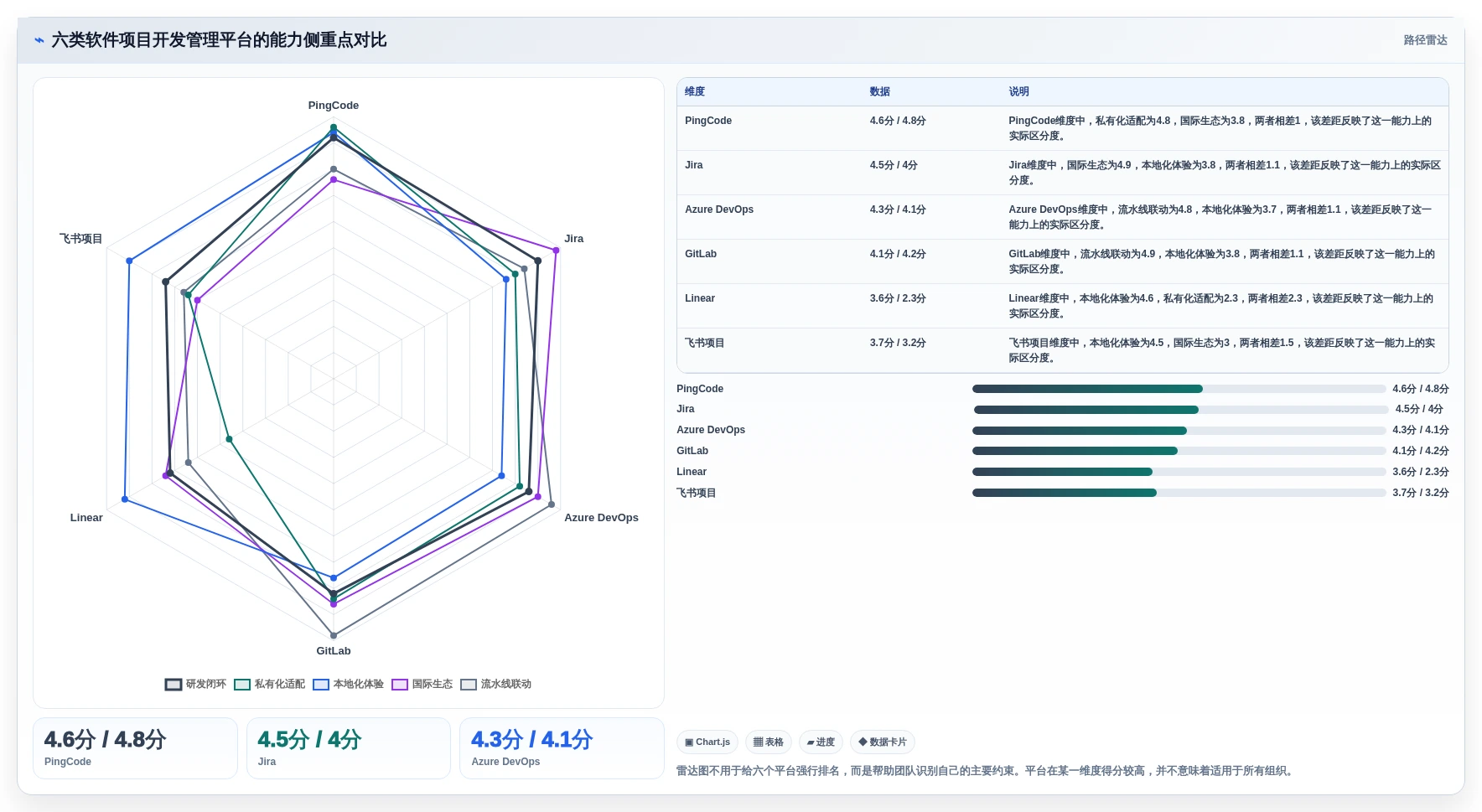
Task: Click the dashboard title 六类软件项目开发管理平台的能力侧重点对比
Action: pos(220,40)
